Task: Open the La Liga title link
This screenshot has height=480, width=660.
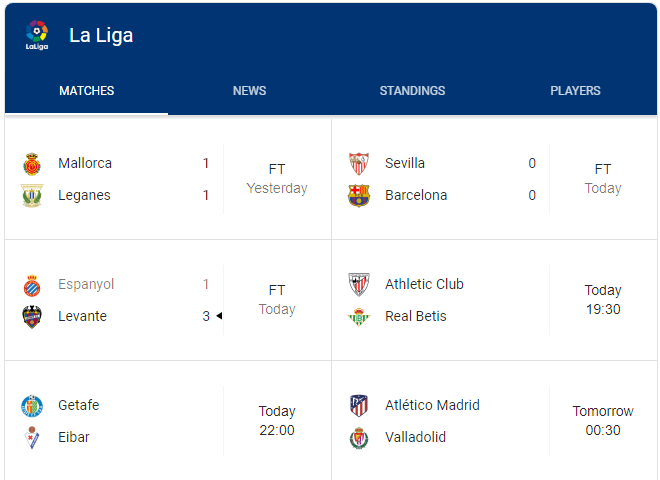Action: (x=101, y=35)
